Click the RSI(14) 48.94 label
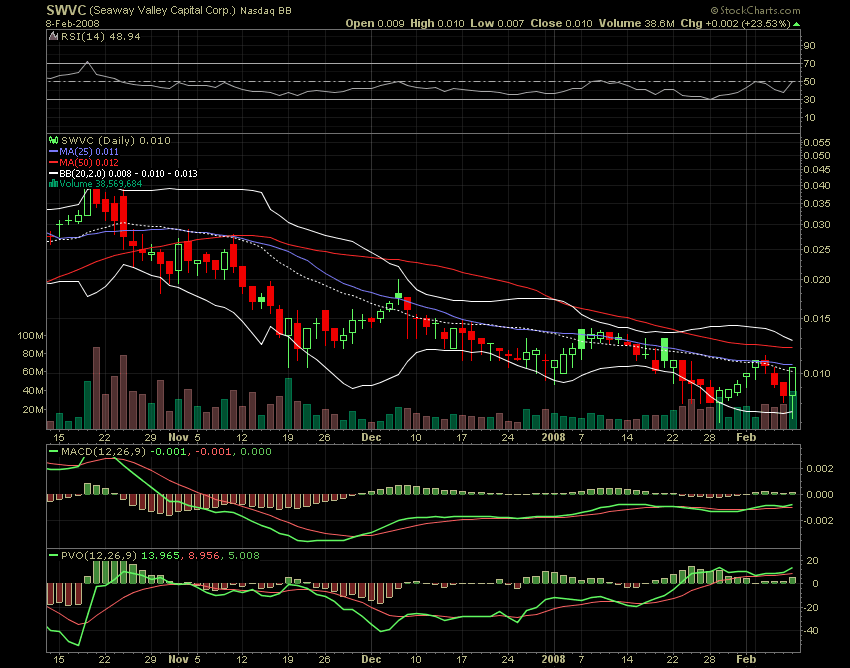The height and width of the screenshot is (668, 850). (101, 36)
